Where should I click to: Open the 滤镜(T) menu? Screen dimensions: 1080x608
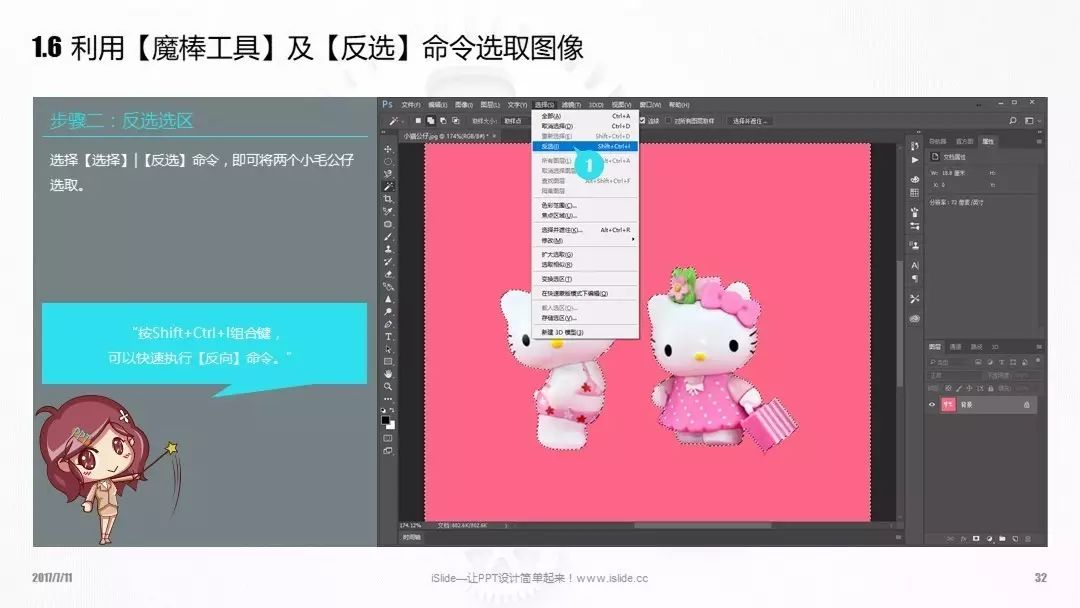point(571,105)
